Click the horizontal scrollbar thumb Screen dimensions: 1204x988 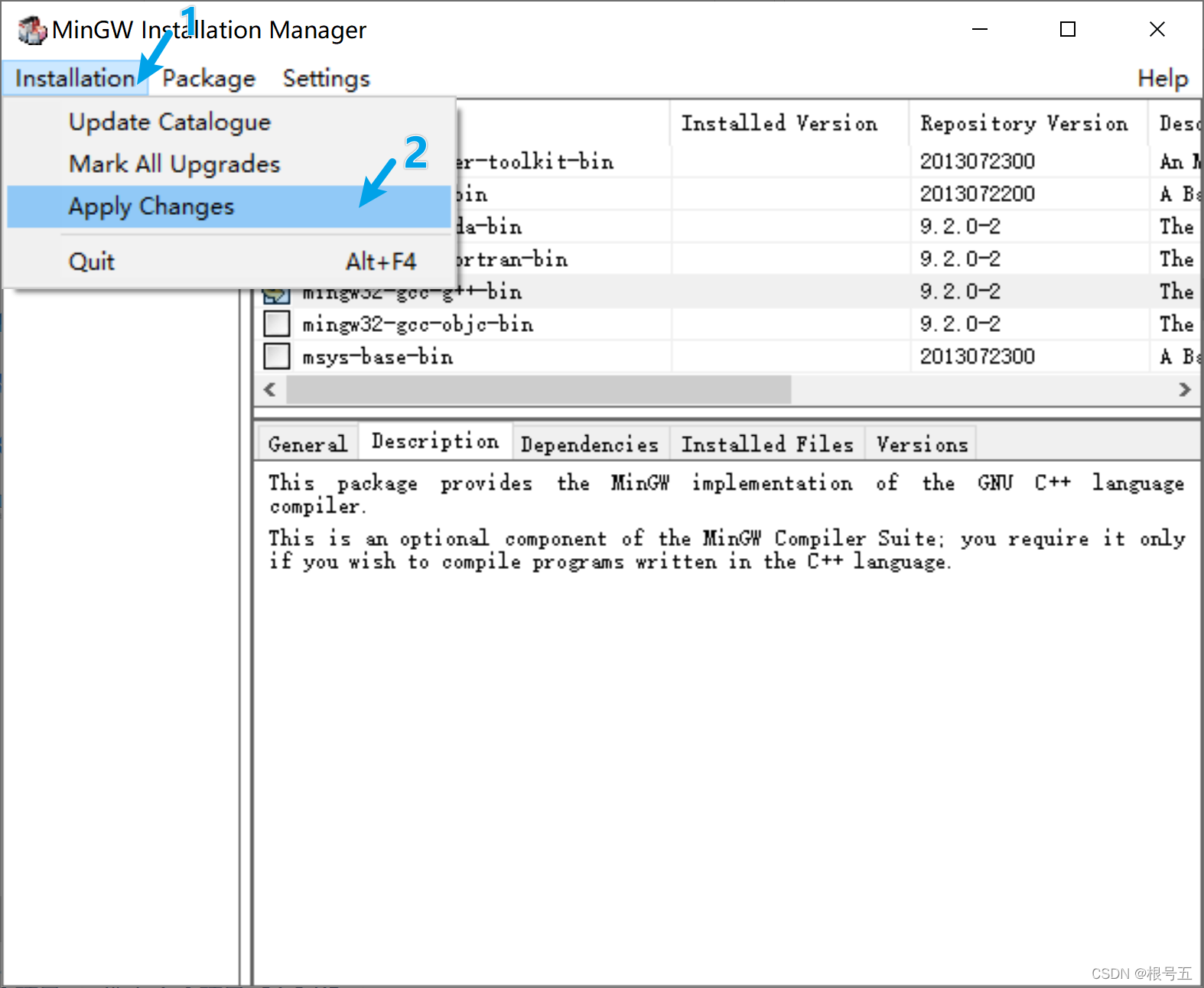539,389
